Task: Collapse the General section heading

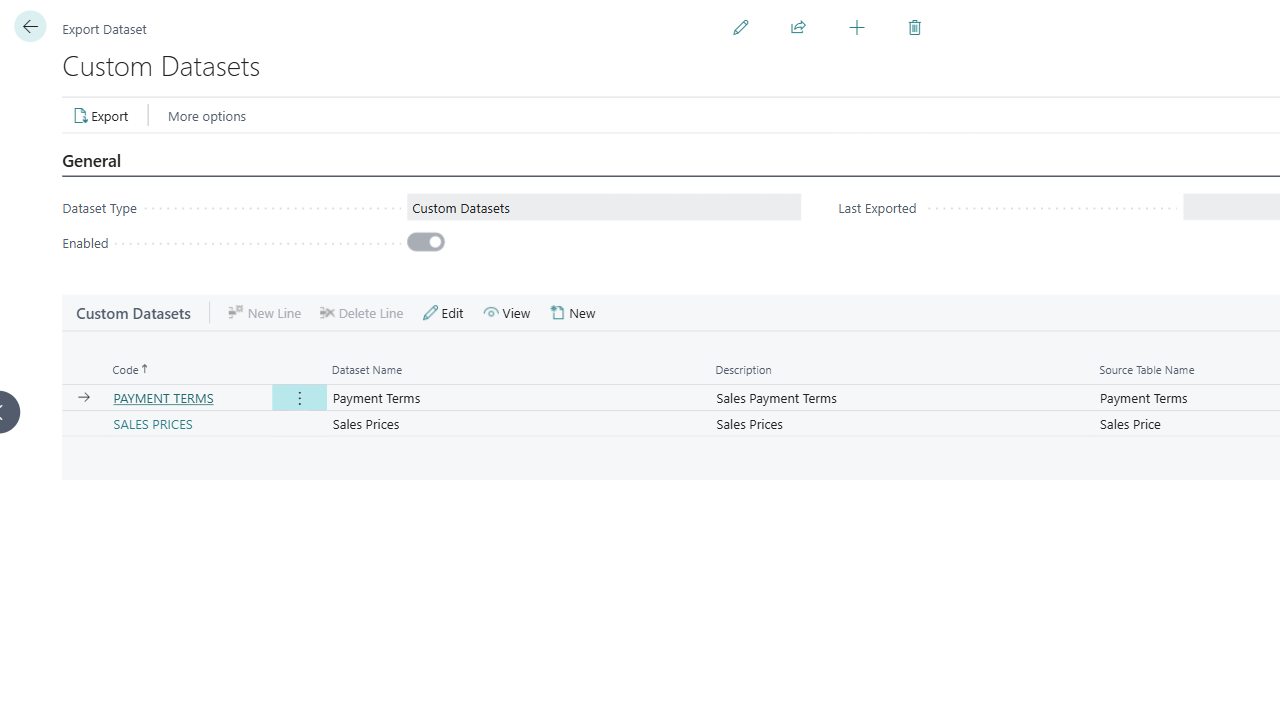Action: (x=92, y=161)
